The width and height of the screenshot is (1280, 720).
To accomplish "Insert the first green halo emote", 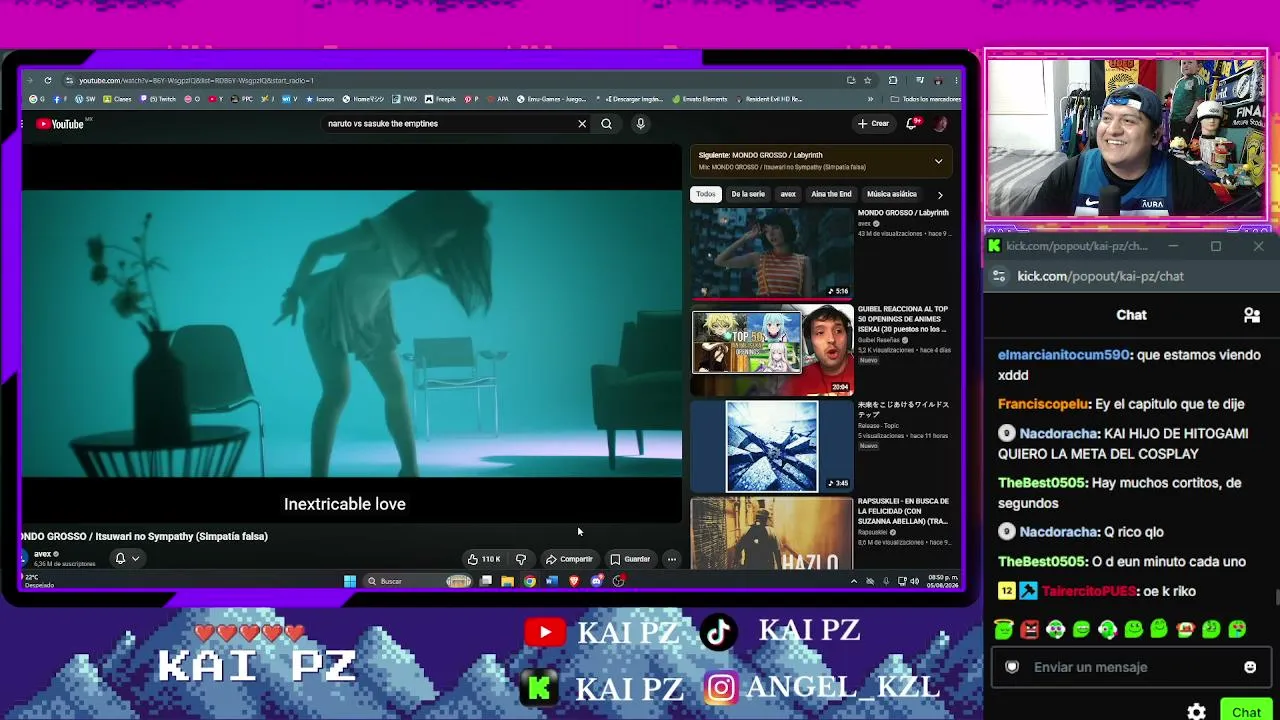I will point(1004,629).
